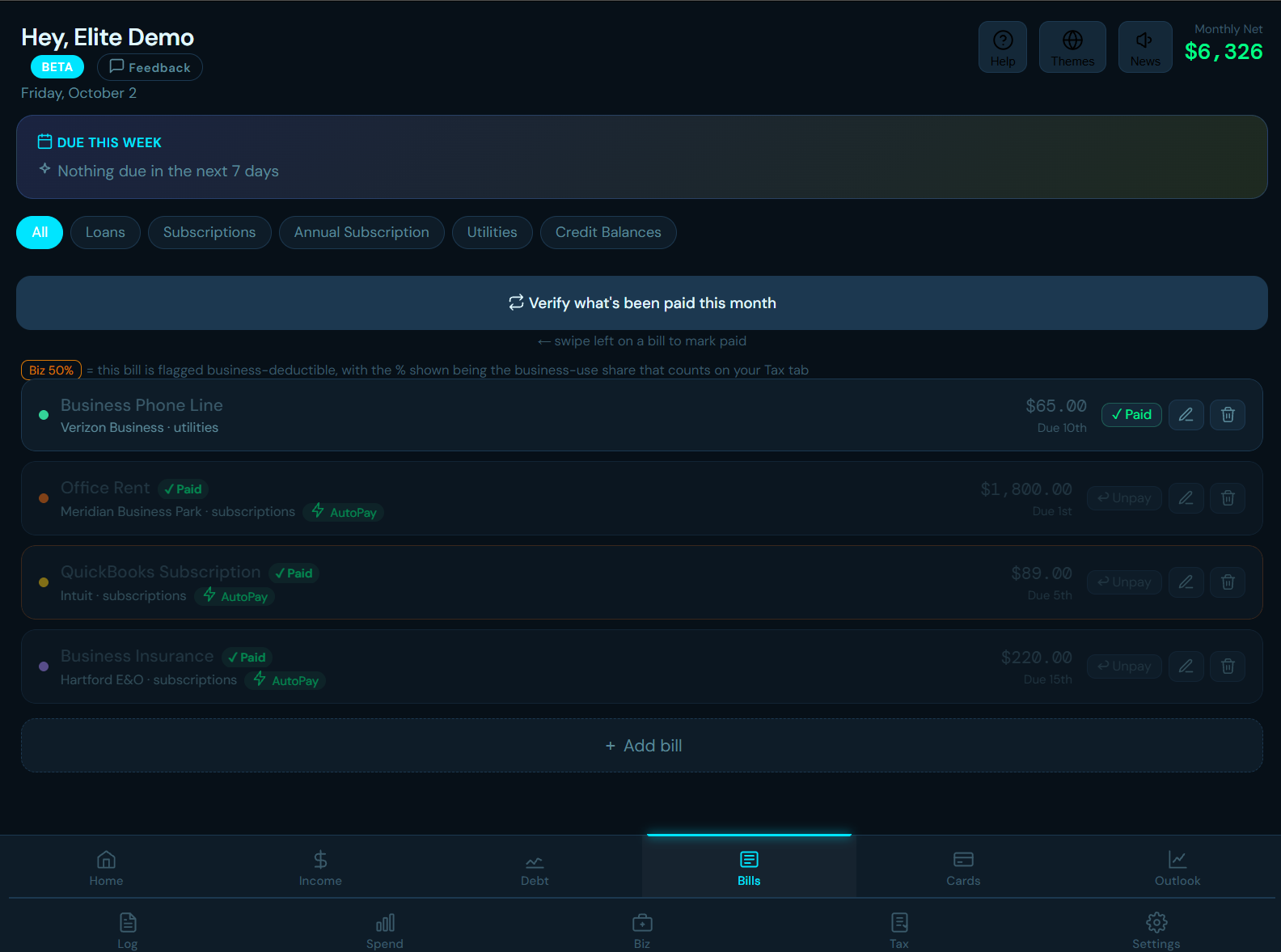1281x952 pixels.
Task: Open the Spend tab
Action: (385, 929)
